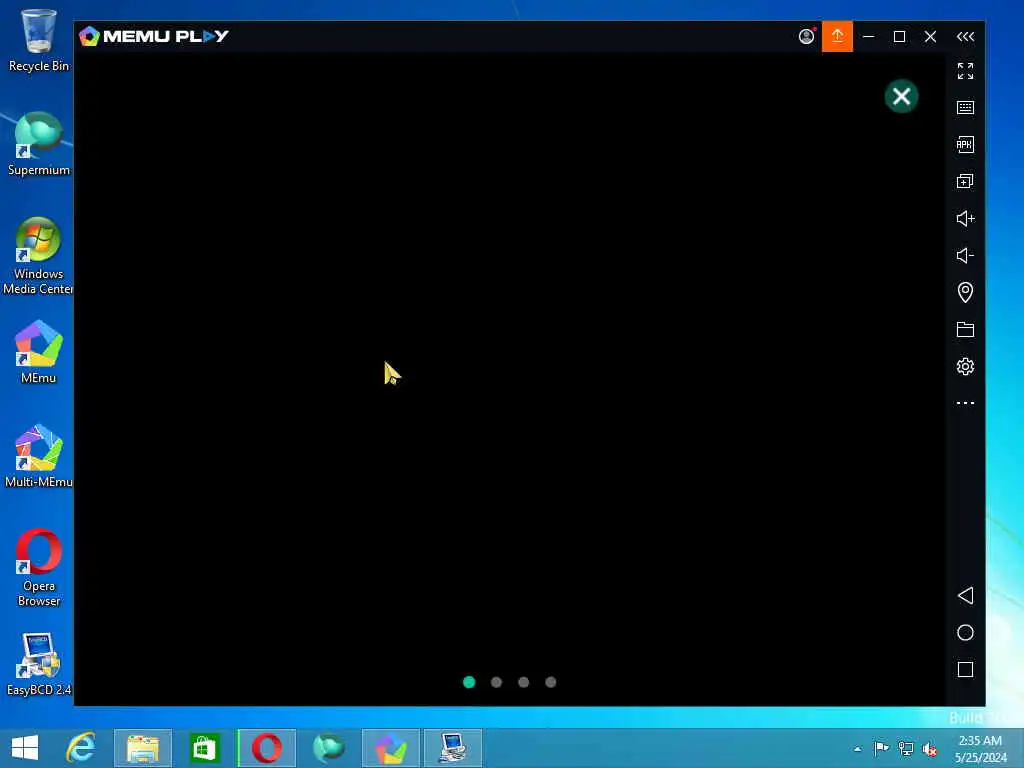Select the MEmu desktop shortcut
Viewport: 1024px width, 768px height.
(x=38, y=353)
